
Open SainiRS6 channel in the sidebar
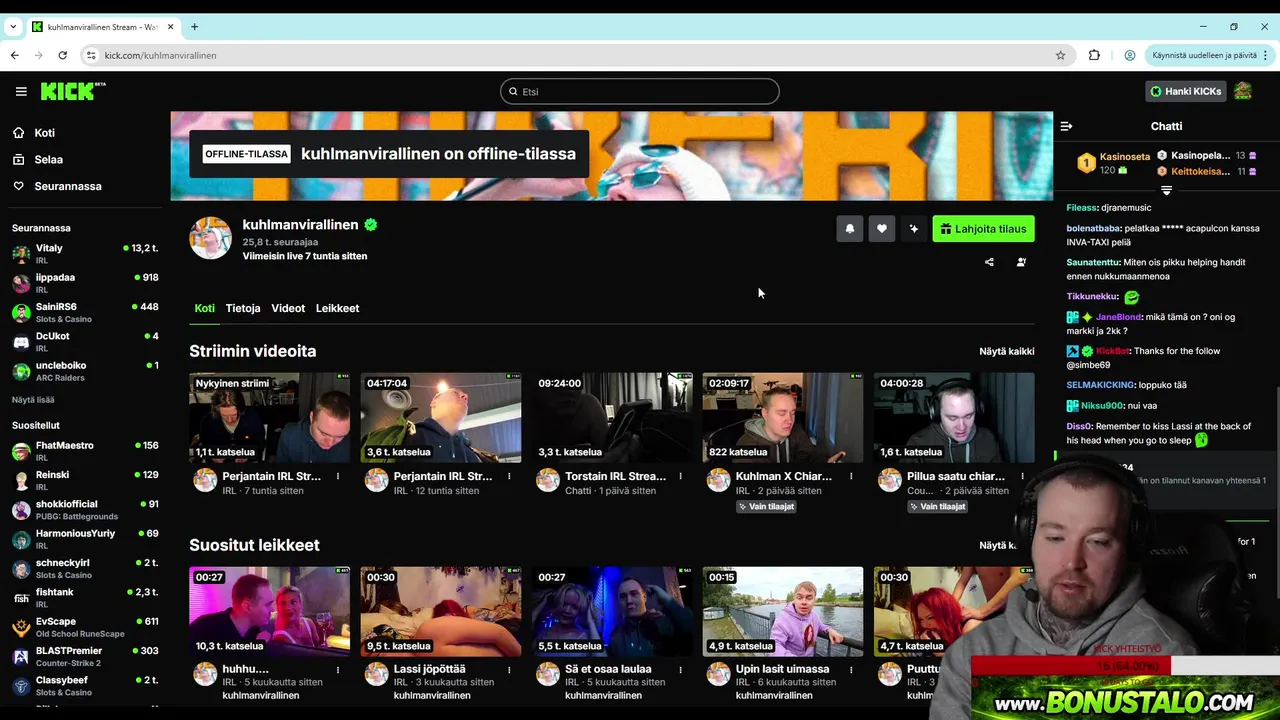pos(85,312)
